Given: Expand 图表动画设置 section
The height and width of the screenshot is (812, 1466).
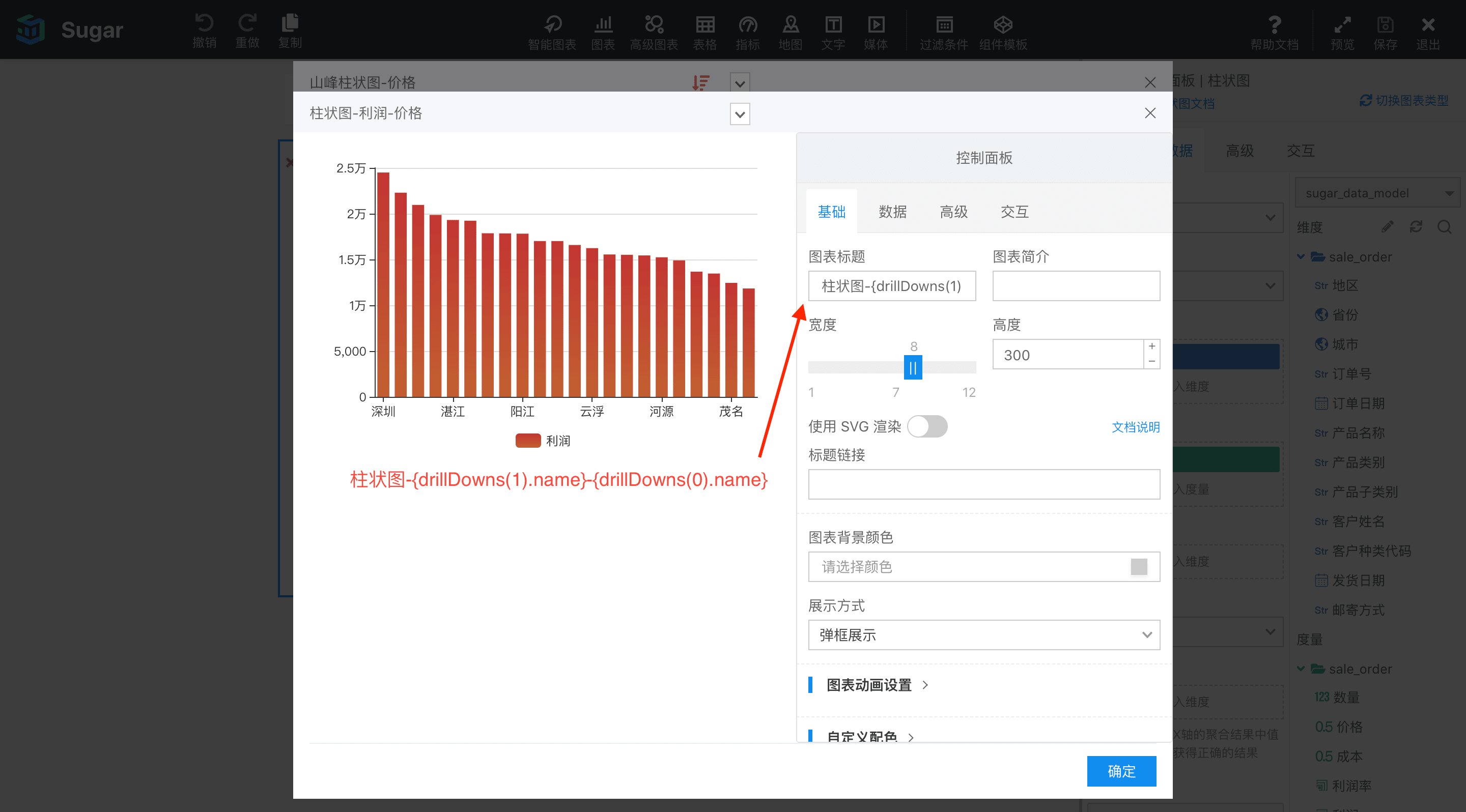Looking at the screenshot, I should [x=869, y=685].
